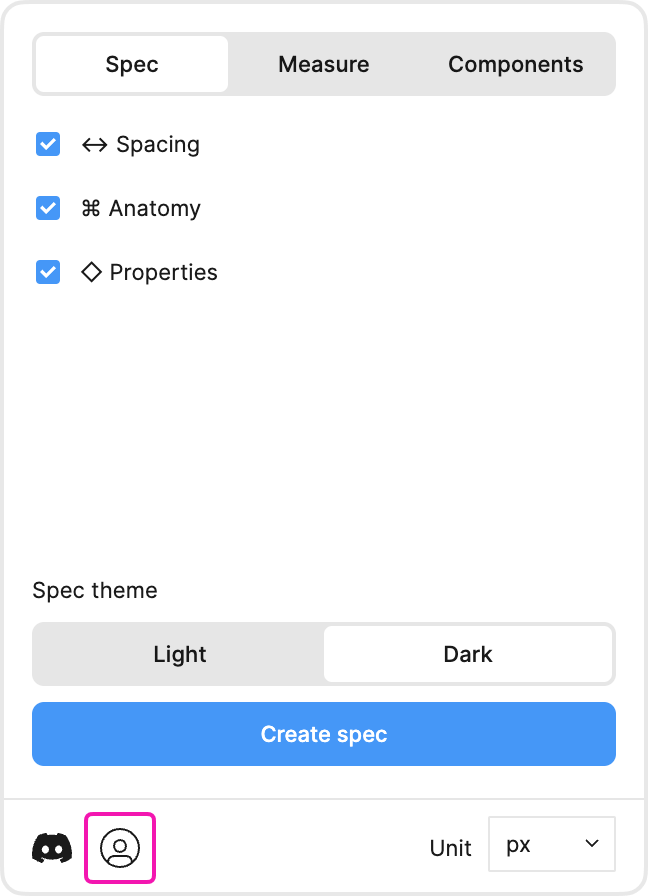Select the Spec tab

132,64
